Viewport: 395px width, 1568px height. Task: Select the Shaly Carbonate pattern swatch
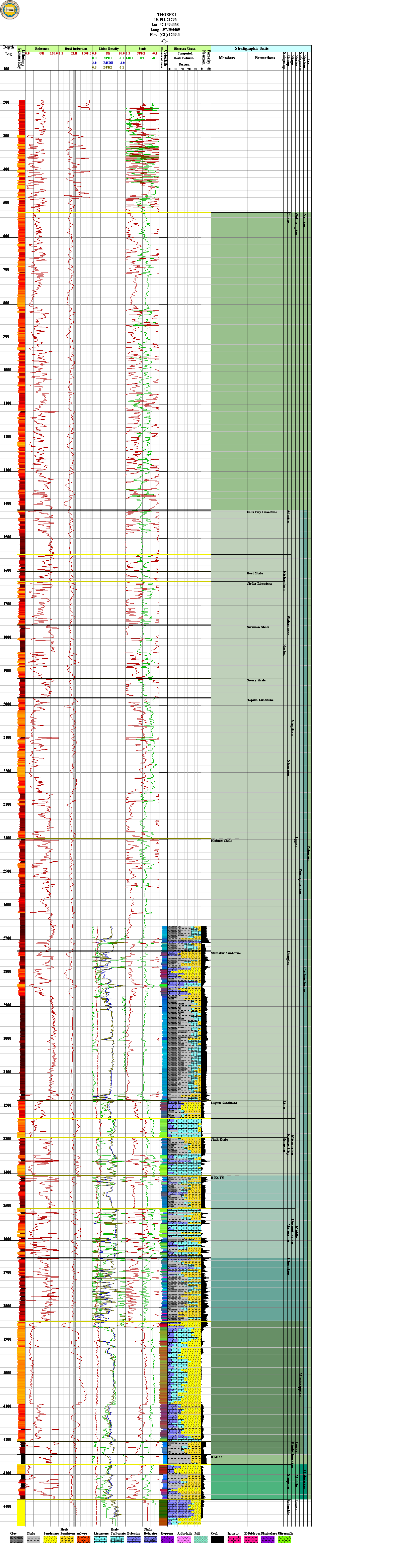pyautogui.click(x=116, y=1539)
